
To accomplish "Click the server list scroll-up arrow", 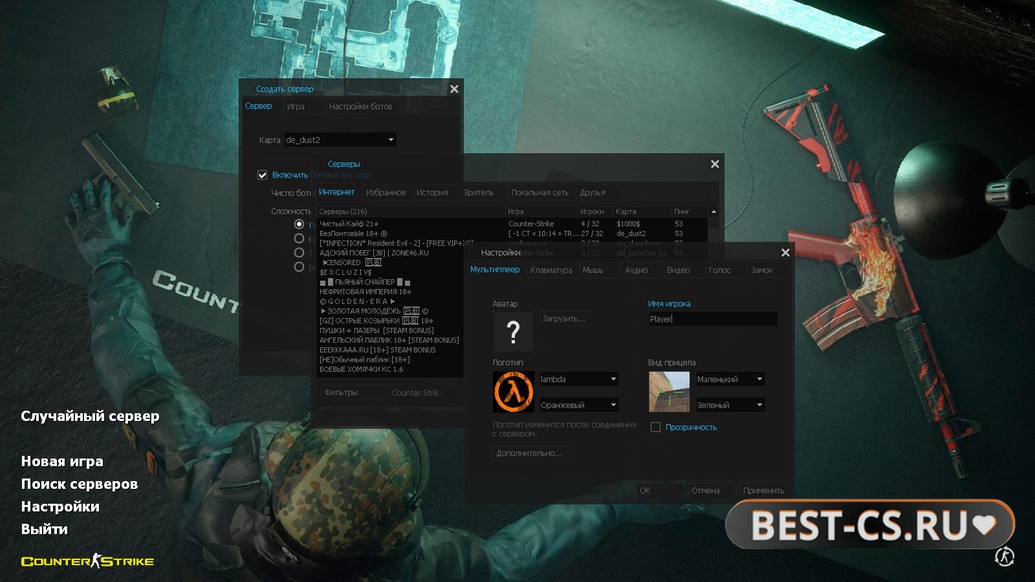I will point(714,212).
